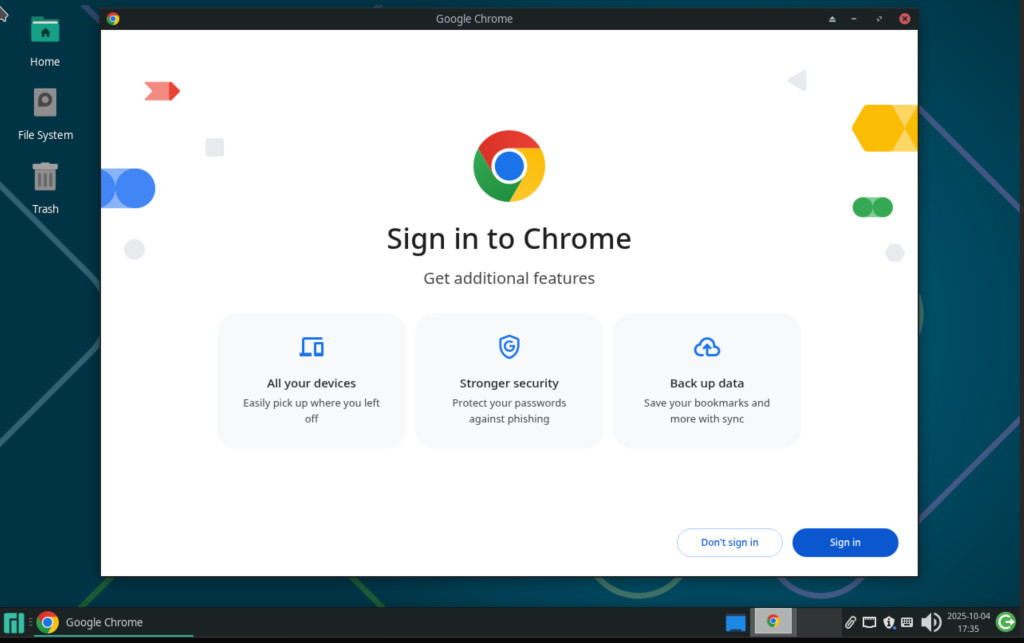Open the clipboard manager paperclip icon

tap(851, 623)
